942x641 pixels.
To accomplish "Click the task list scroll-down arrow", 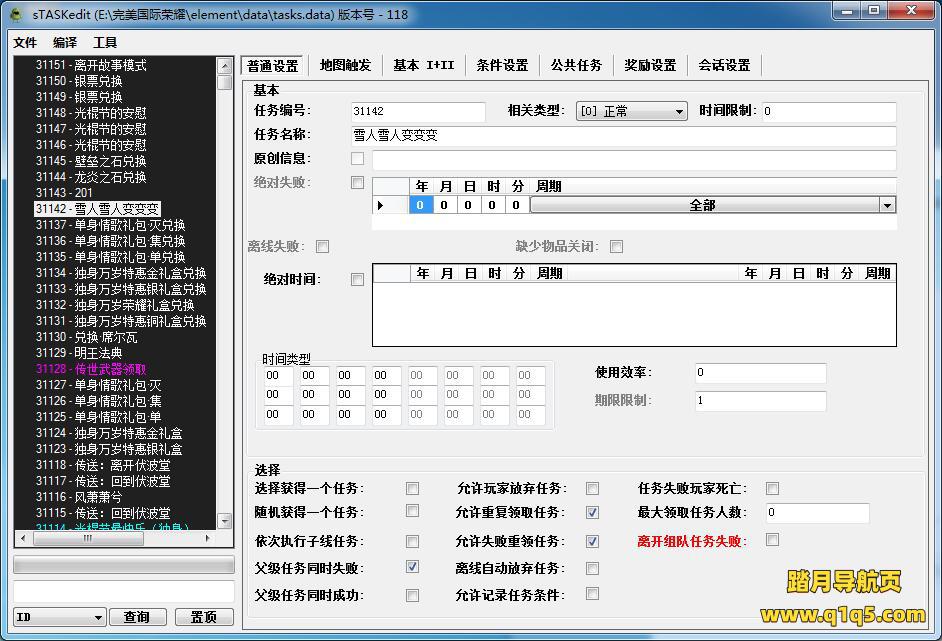I will click(x=225, y=520).
